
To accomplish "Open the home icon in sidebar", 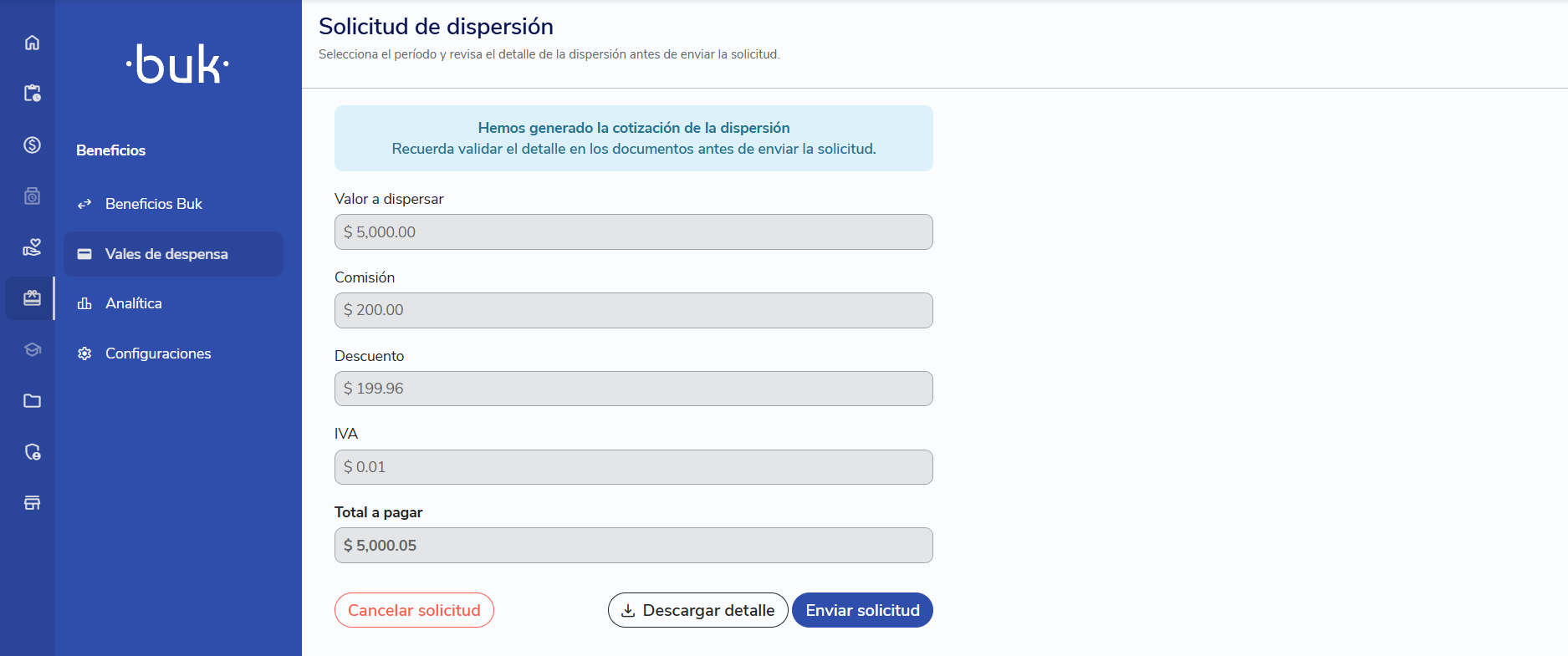I will (32, 43).
